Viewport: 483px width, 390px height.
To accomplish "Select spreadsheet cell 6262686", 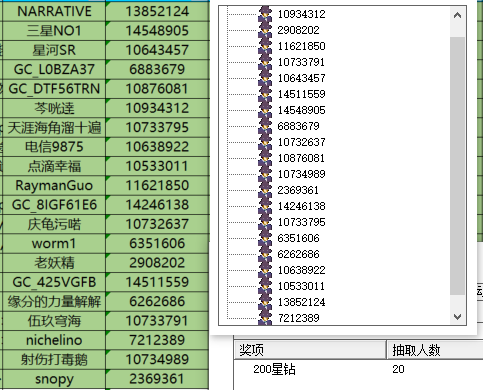I will (x=157, y=302).
